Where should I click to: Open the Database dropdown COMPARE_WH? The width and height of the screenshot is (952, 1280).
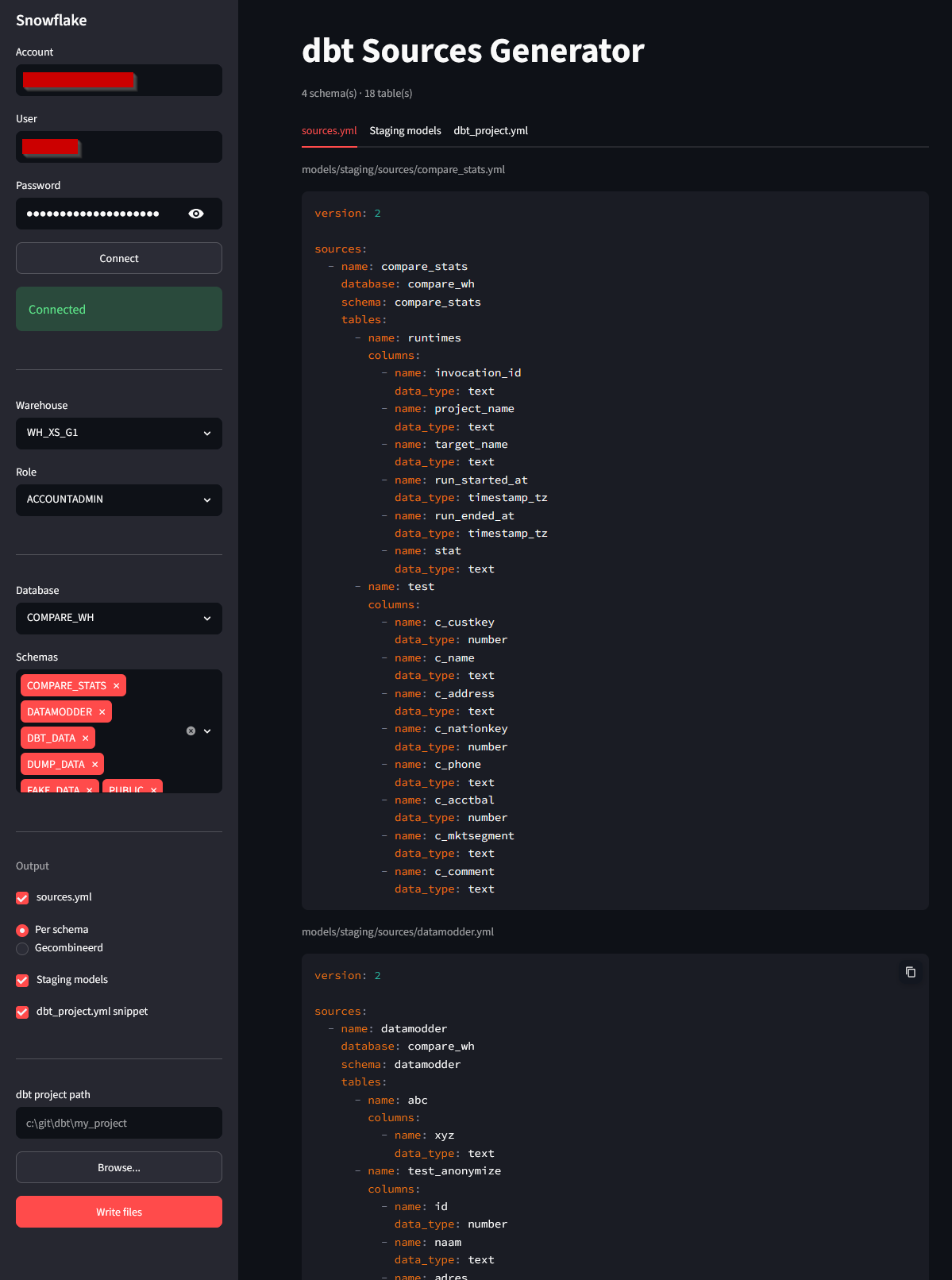[119, 619]
